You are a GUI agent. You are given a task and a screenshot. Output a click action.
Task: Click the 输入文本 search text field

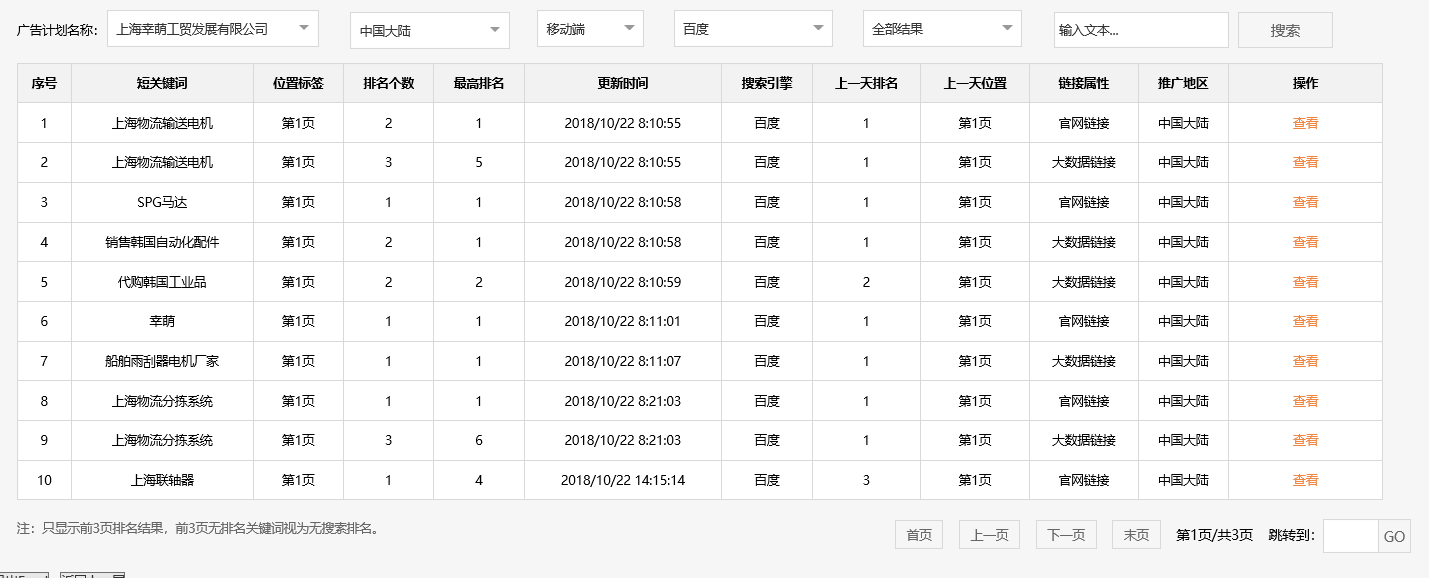tap(1141, 29)
